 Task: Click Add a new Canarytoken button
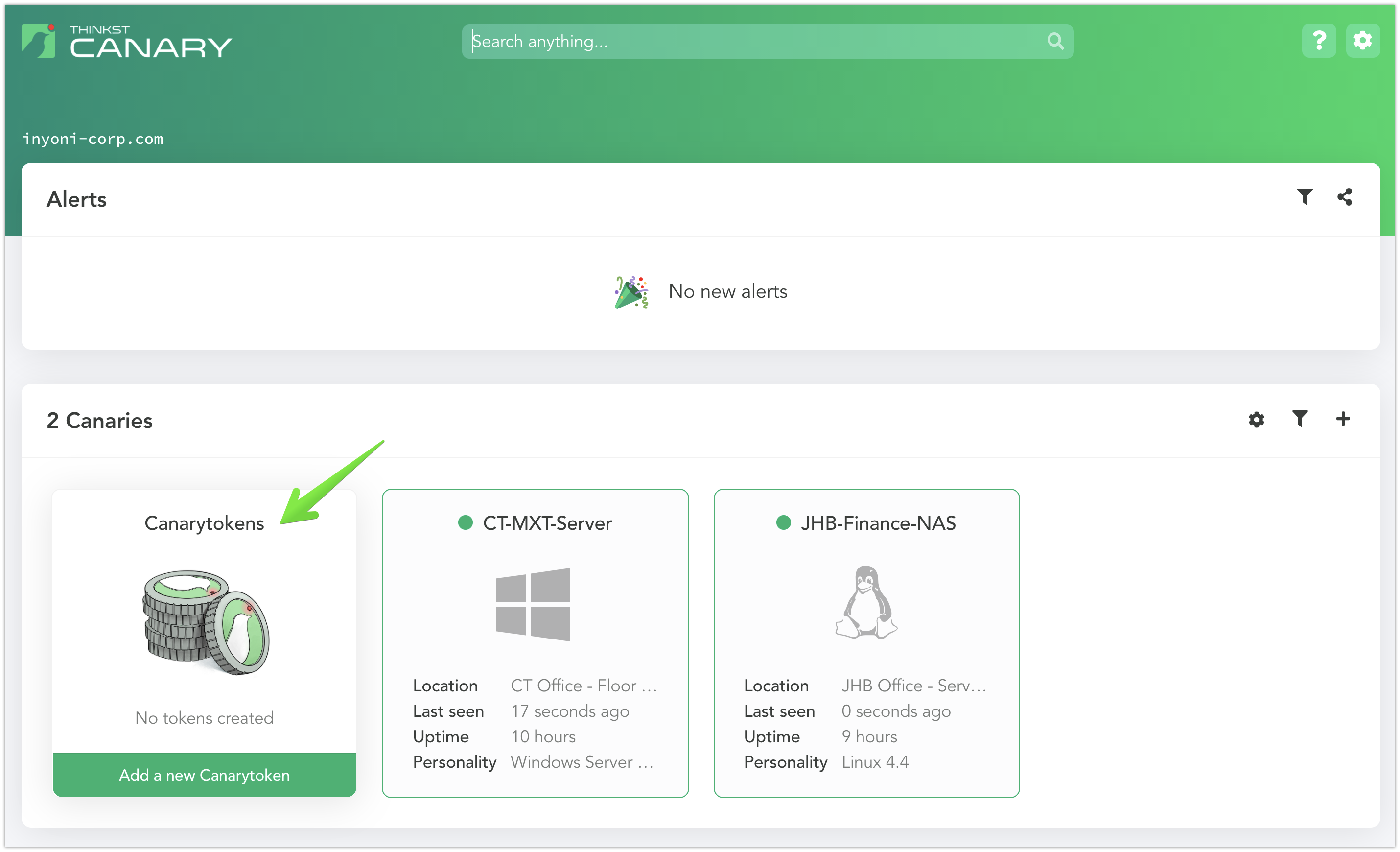[x=205, y=775]
